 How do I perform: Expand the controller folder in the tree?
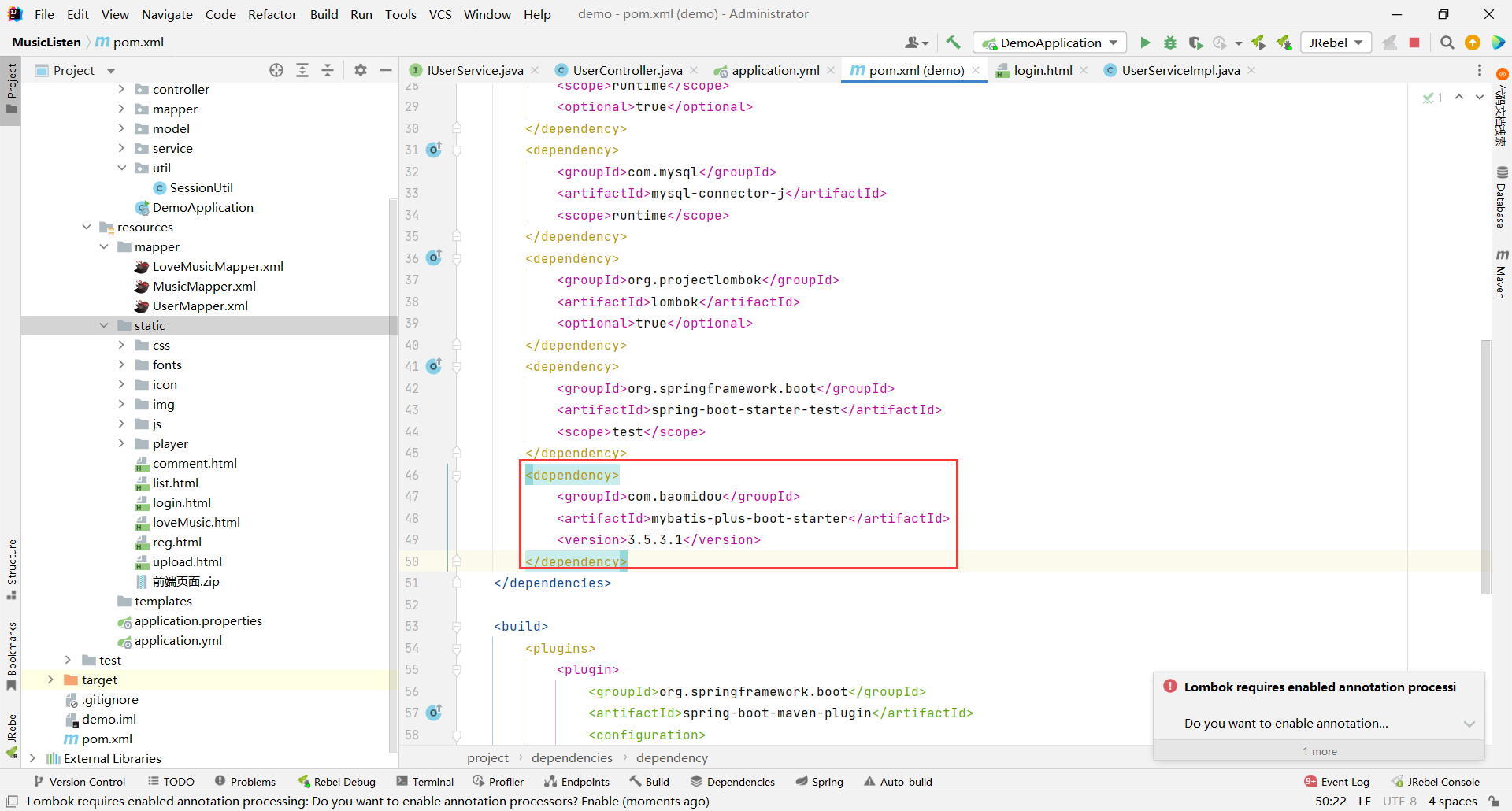point(121,89)
